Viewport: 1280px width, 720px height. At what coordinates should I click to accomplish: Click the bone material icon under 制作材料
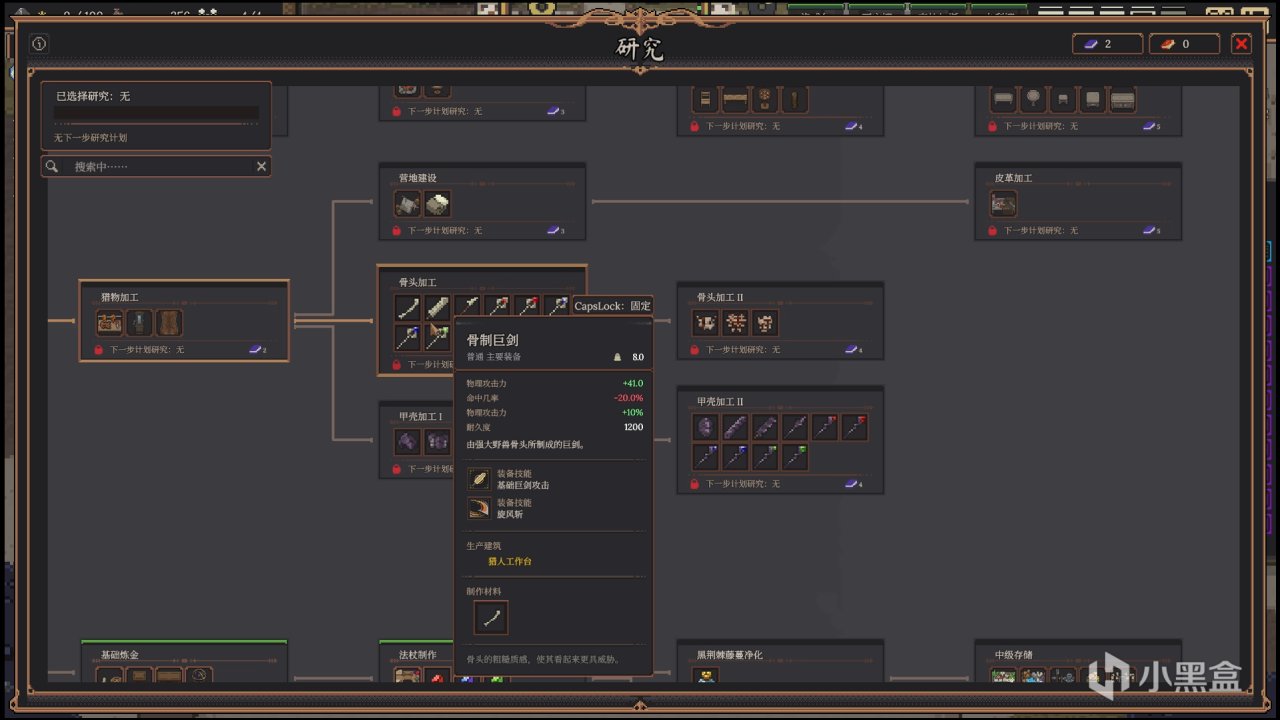490,618
